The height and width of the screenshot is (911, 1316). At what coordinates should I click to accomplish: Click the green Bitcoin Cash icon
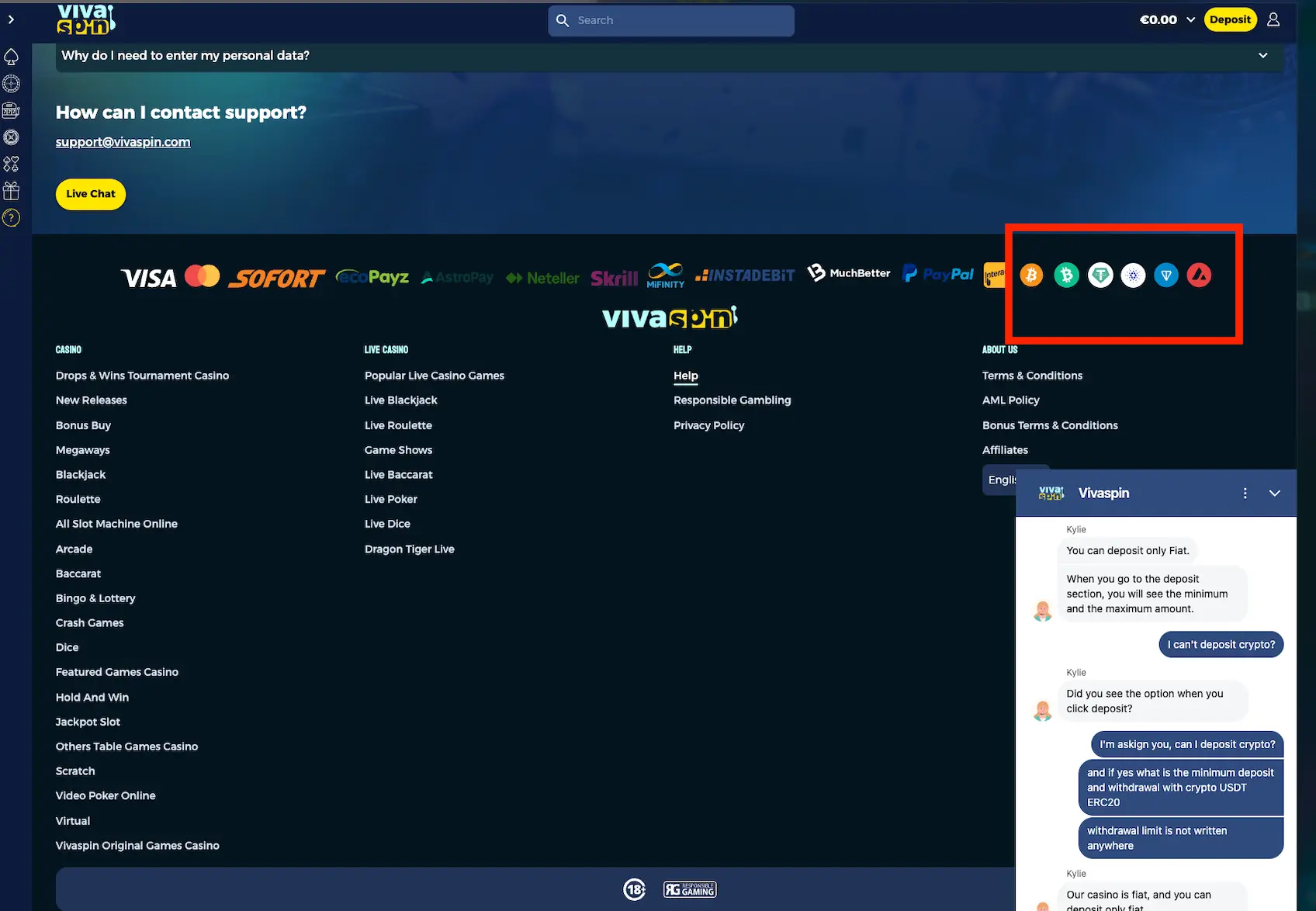pyautogui.click(x=1067, y=275)
